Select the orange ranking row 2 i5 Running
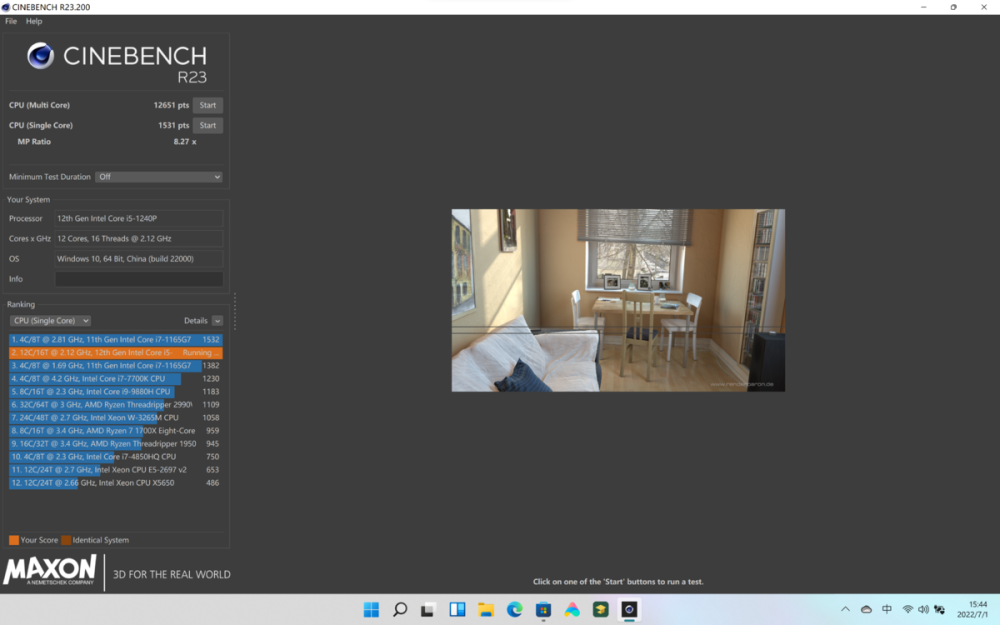This screenshot has height=625, width=1000. (x=115, y=353)
